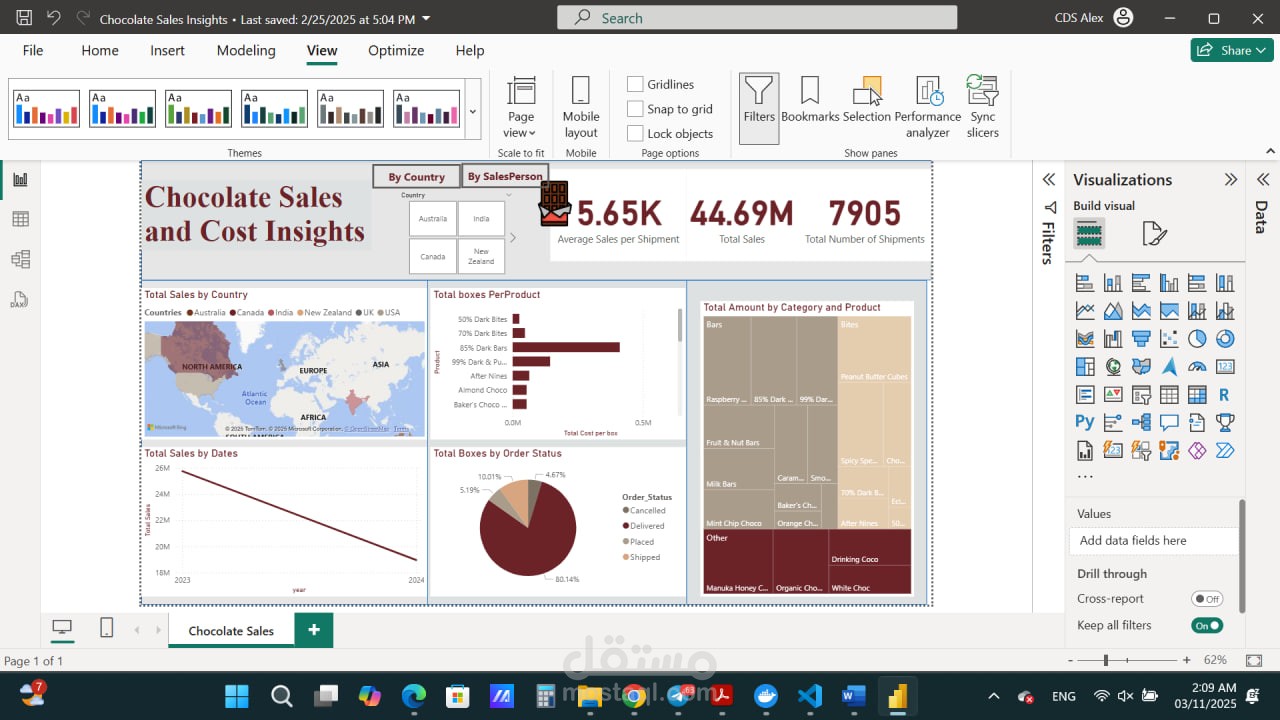Select the matrix visual icon

(1197, 395)
